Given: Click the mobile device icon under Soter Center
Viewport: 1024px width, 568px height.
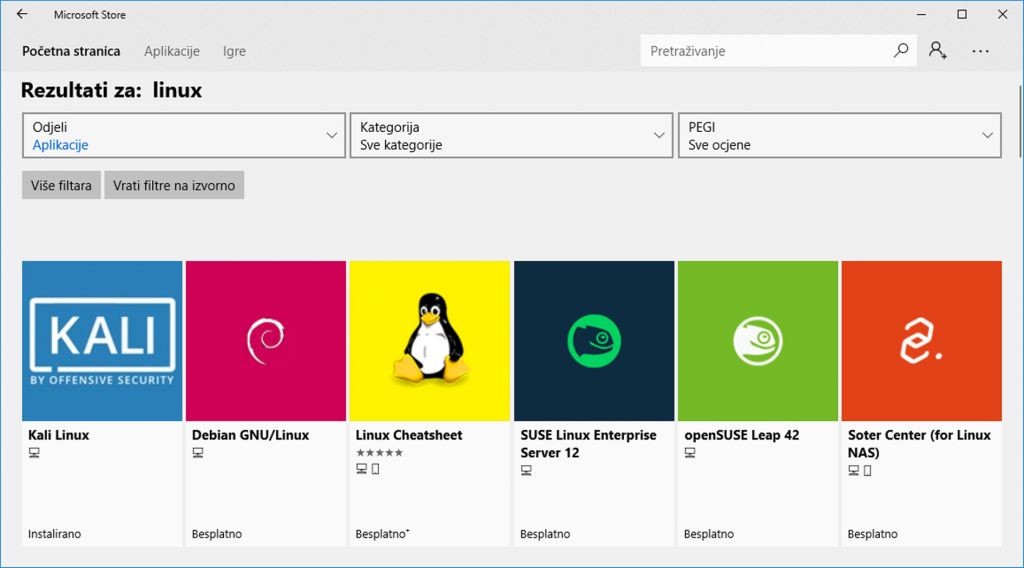Looking at the screenshot, I should pos(867,470).
